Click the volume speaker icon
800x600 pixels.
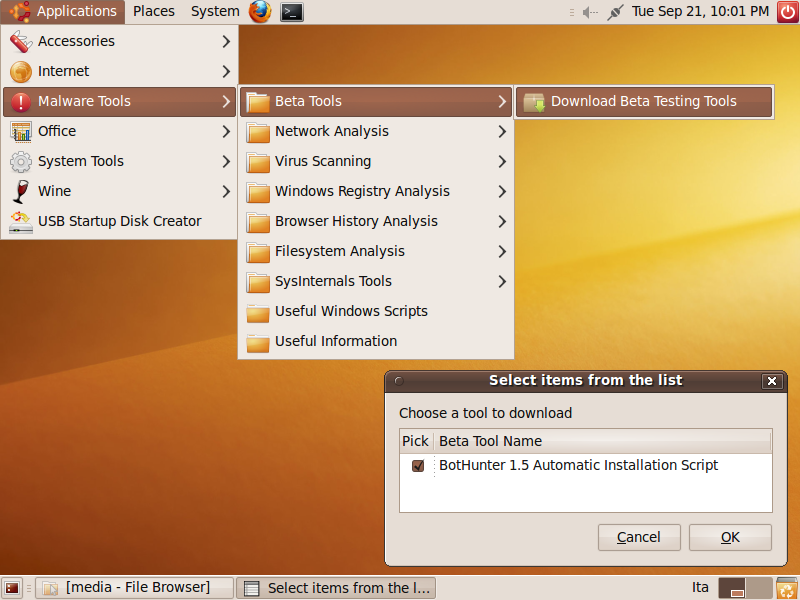pos(590,12)
